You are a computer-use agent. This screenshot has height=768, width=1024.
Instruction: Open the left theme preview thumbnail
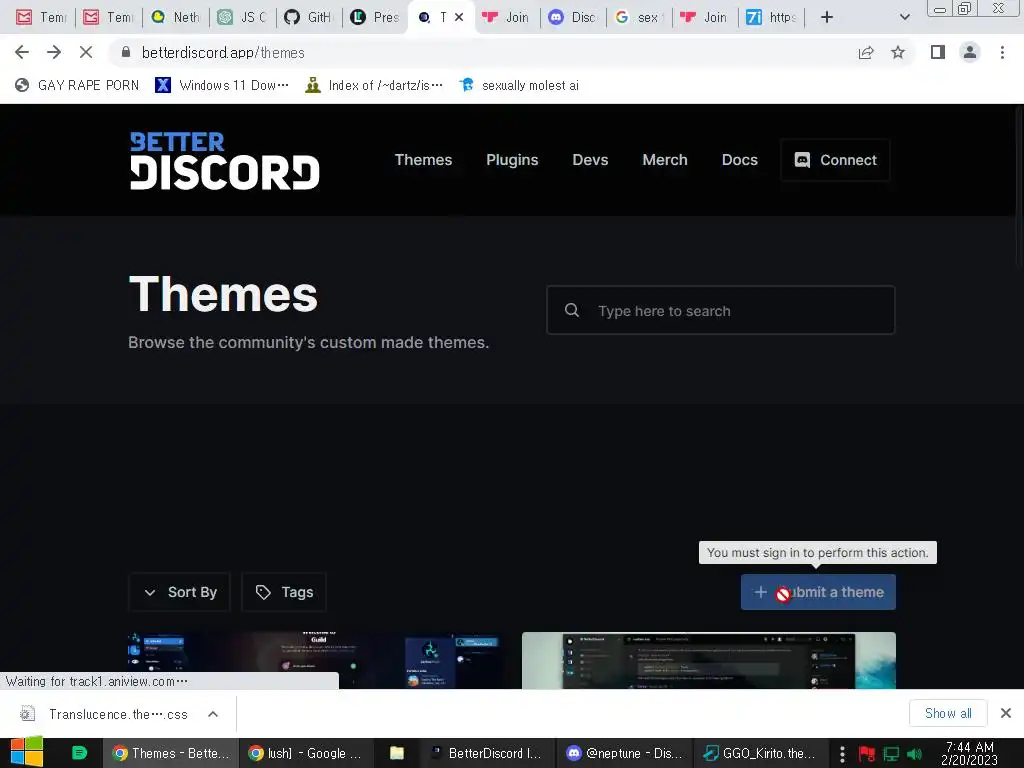(317, 660)
